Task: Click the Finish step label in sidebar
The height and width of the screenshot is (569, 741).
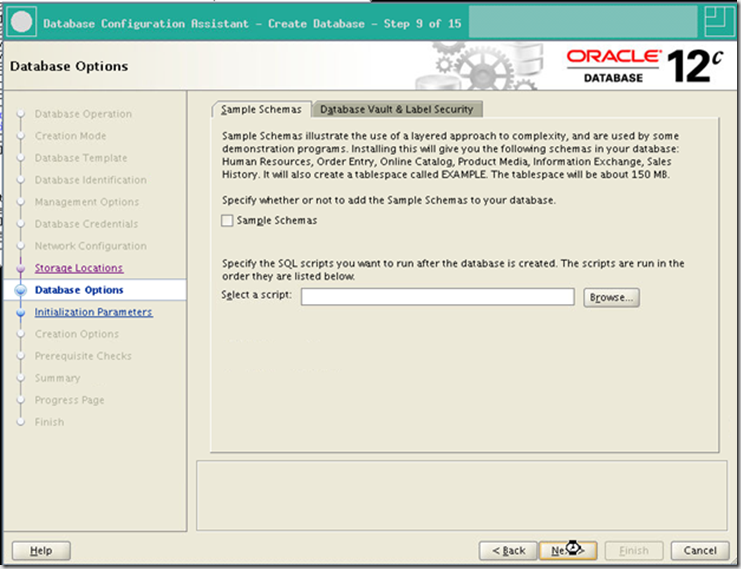Action: tap(49, 422)
